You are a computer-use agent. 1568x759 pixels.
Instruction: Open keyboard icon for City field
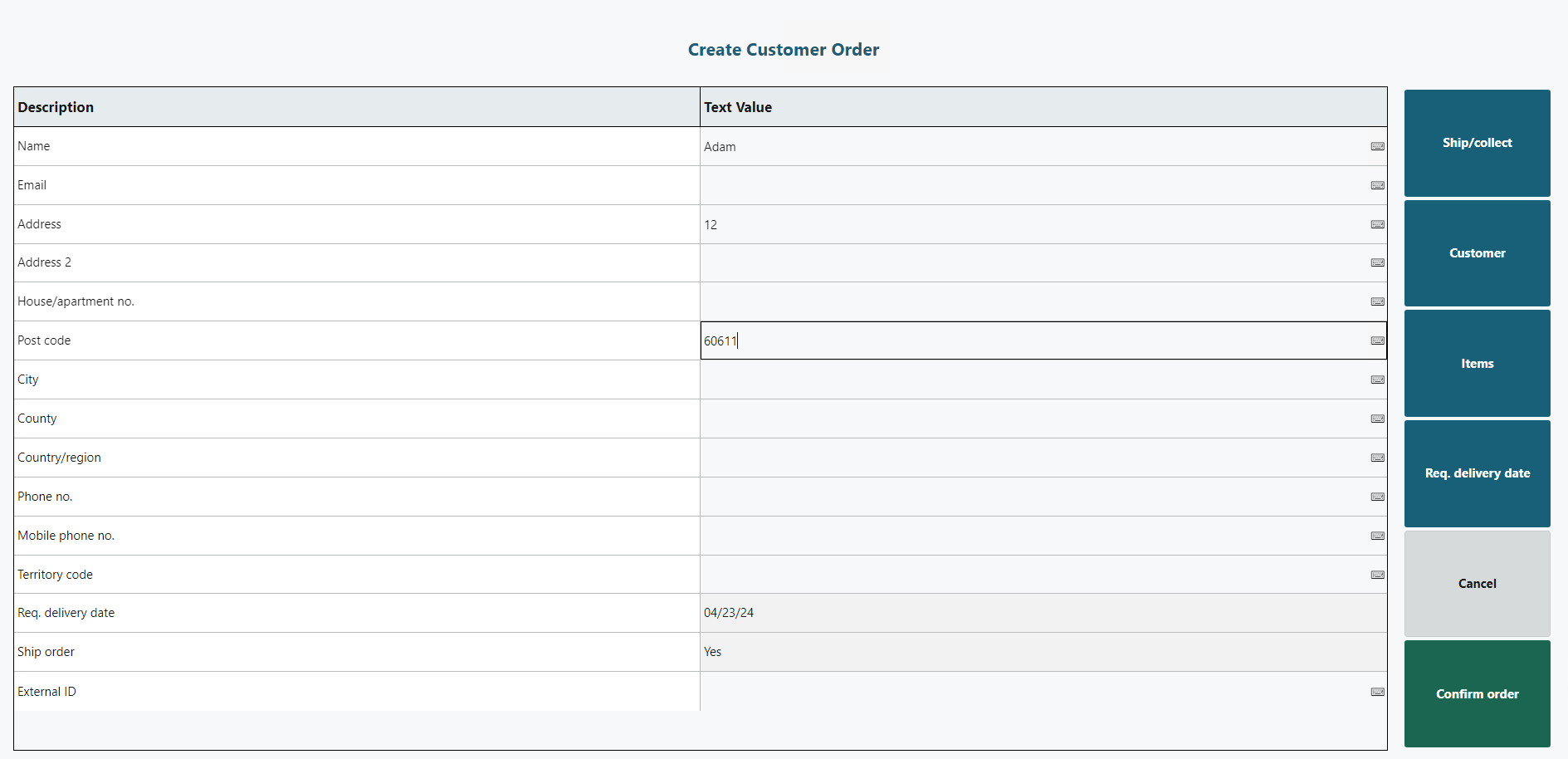tap(1377, 379)
